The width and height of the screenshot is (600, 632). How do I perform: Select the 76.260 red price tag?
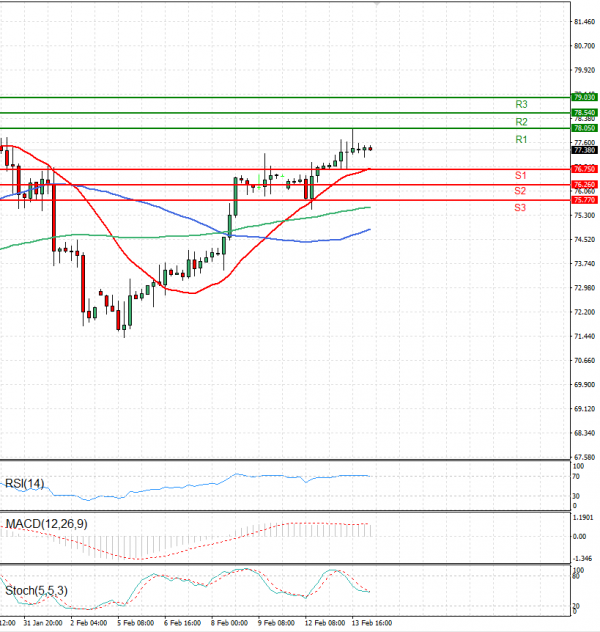(584, 185)
